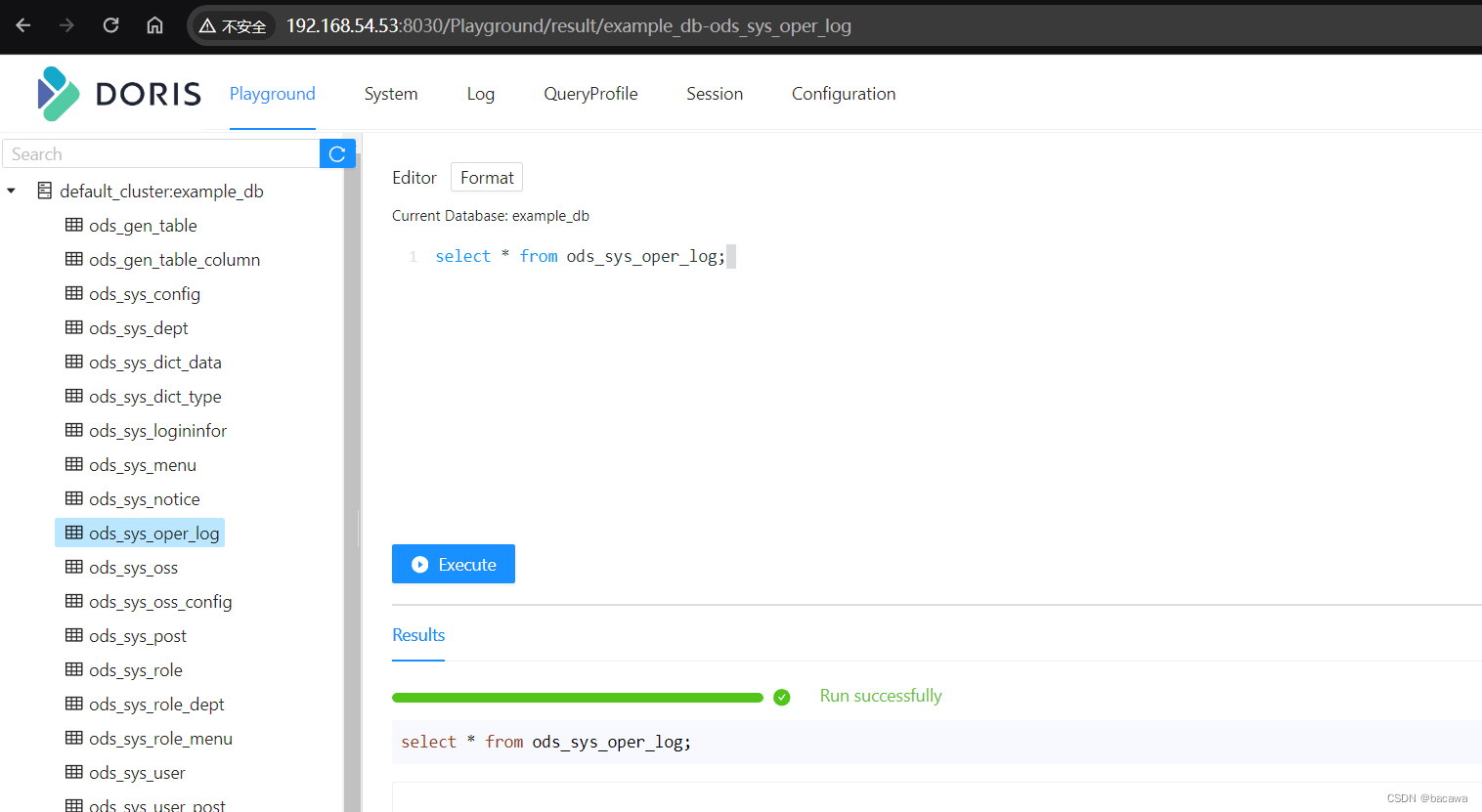1482x812 pixels.
Task: Select table ods_sys_user
Action: pyautogui.click(x=137, y=773)
